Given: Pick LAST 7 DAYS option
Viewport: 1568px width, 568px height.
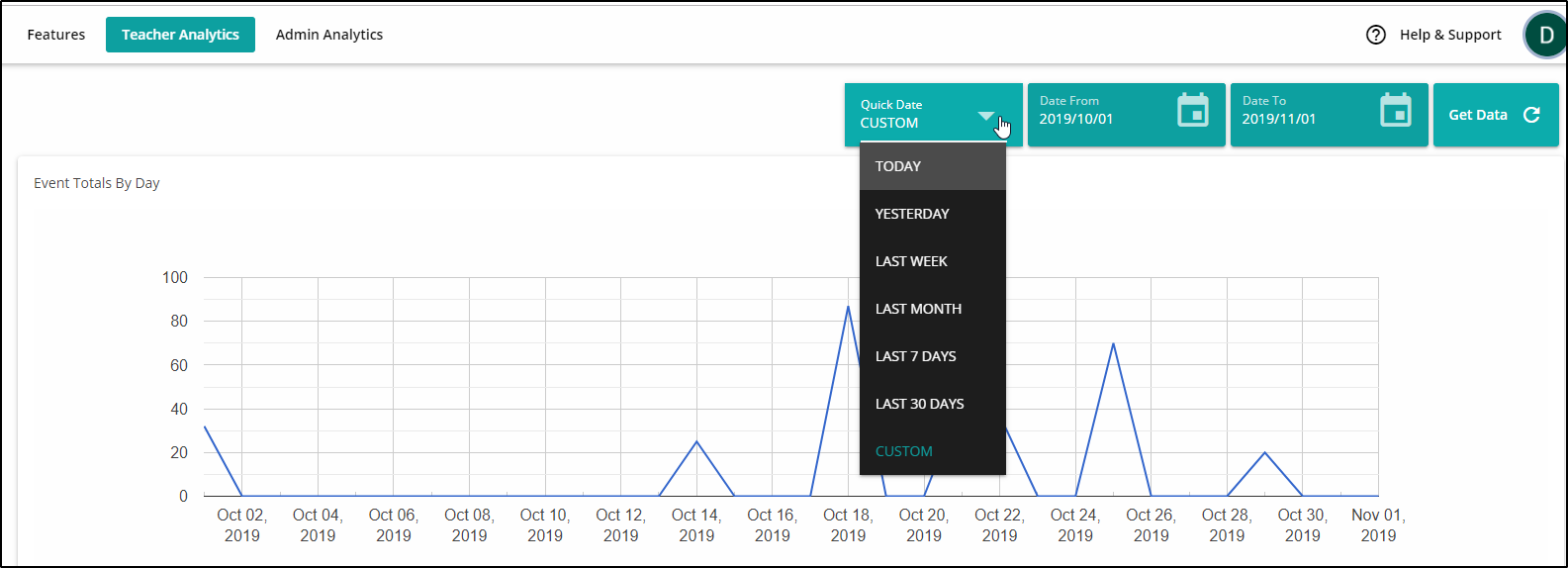Looking at the screenshot, I should pos(933,356).
